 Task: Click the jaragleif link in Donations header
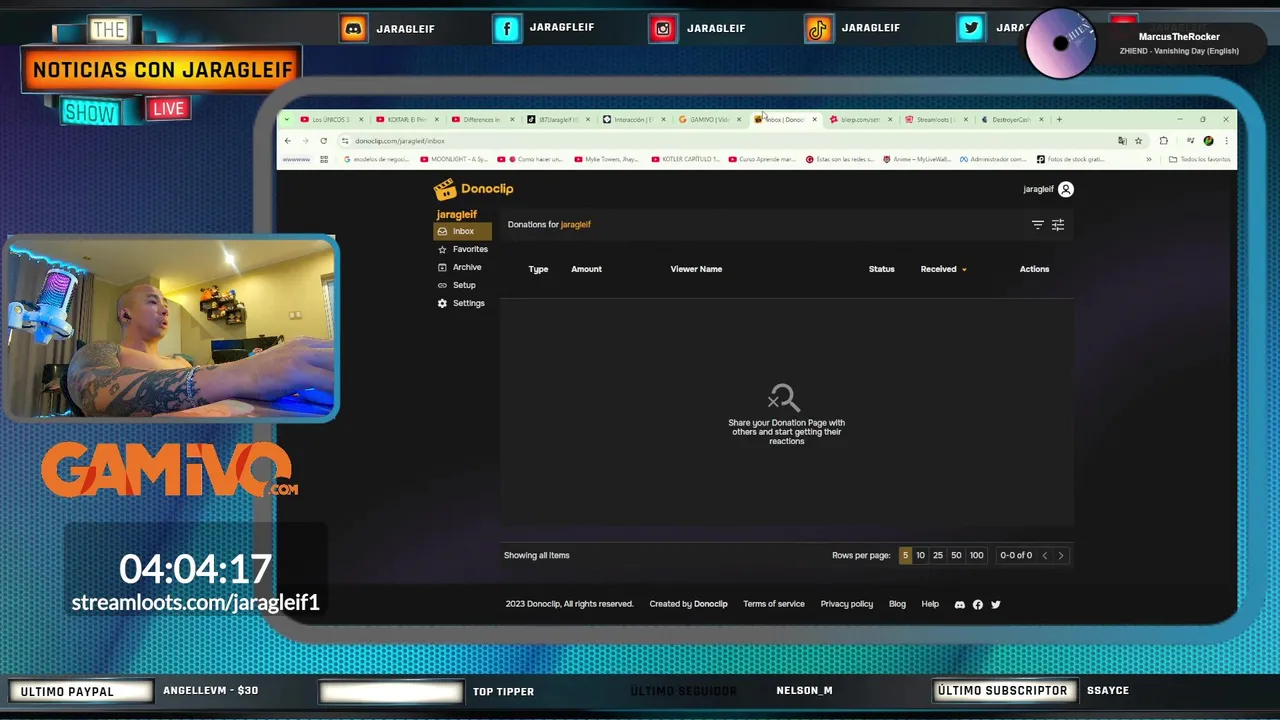pos(576,224)
